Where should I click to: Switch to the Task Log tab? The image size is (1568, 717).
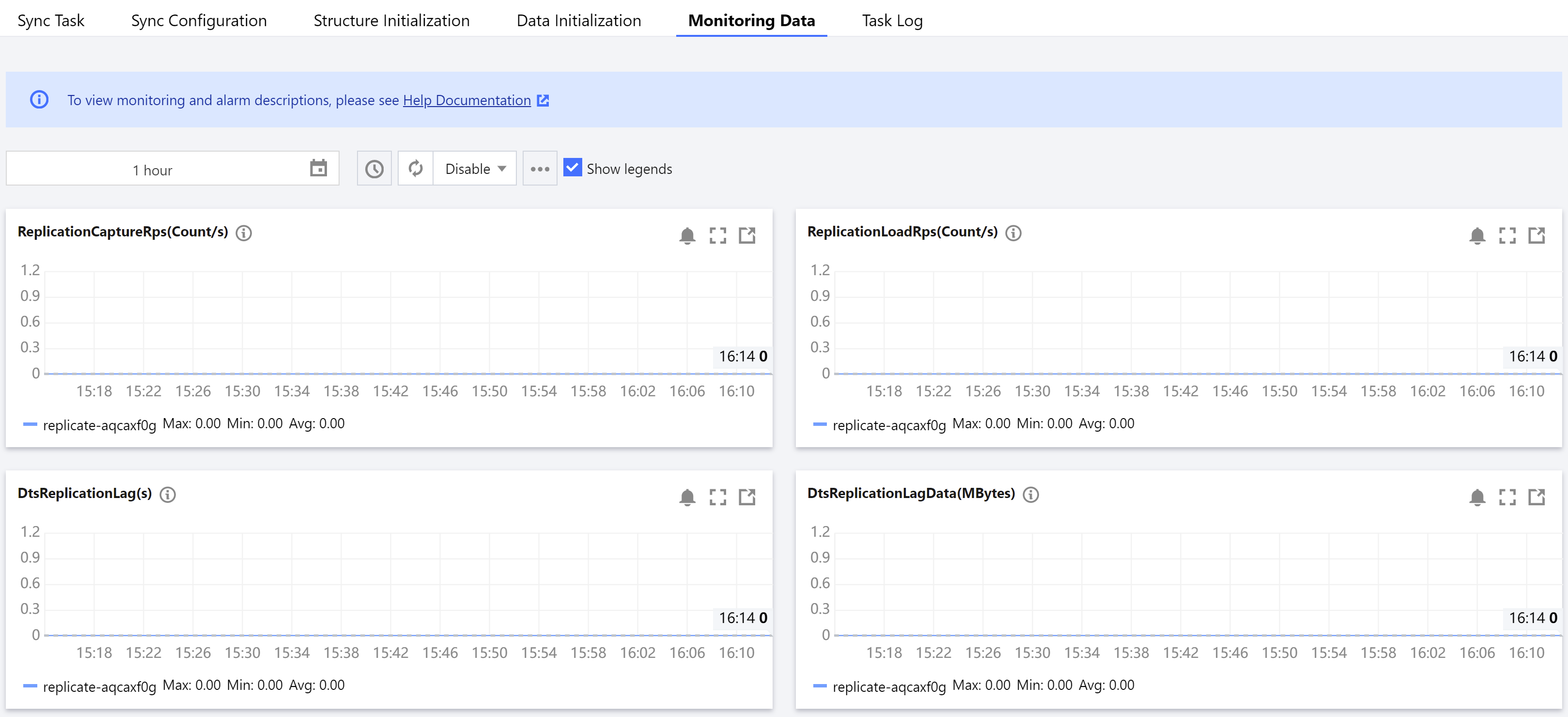(x=892, y=21)
